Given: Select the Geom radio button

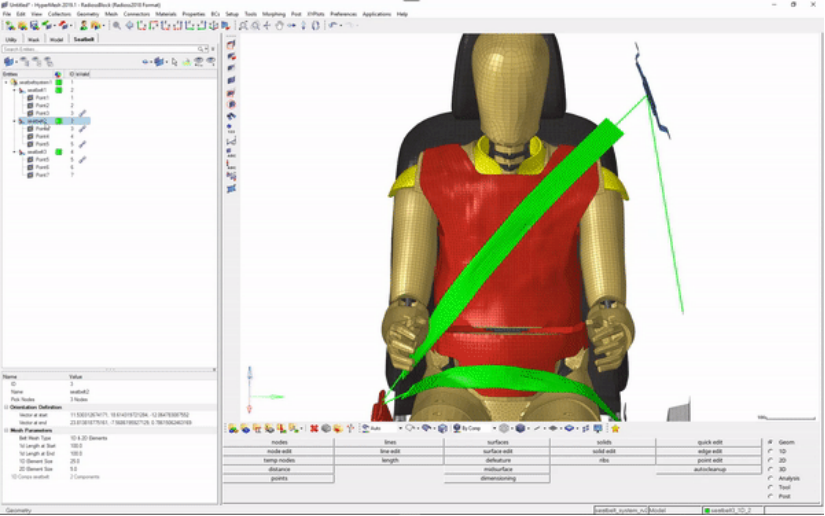Looking at the screenshot, I should pos(771,442).
